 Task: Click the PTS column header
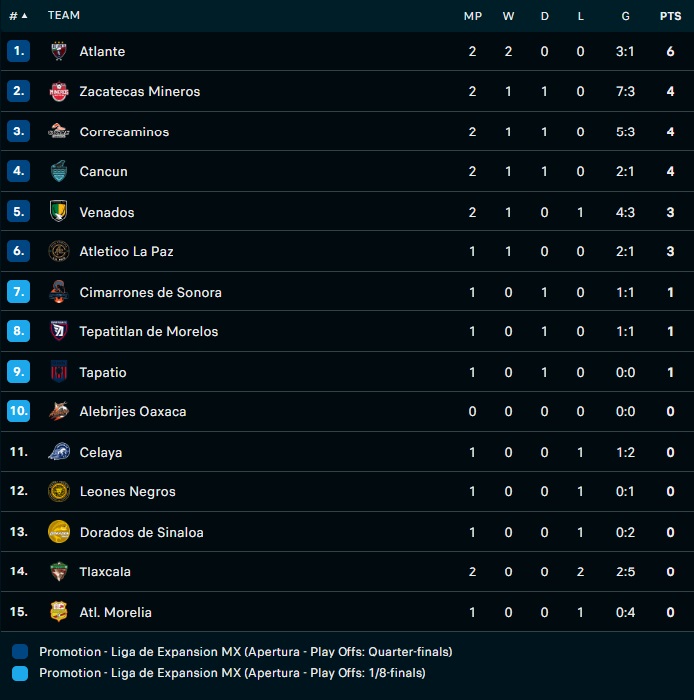coord(670,16)
